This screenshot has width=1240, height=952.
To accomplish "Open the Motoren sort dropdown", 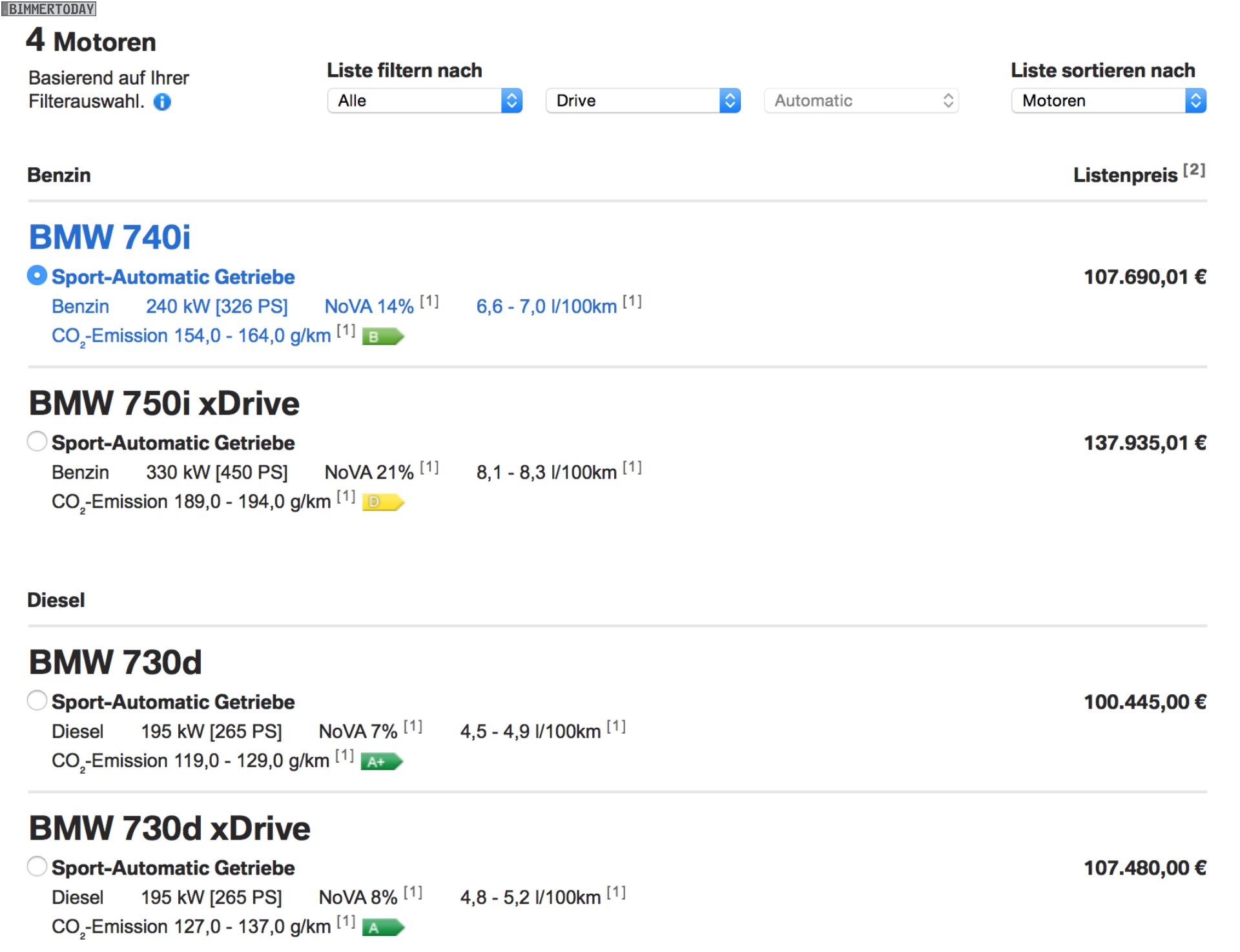I will click(1108, 101).
